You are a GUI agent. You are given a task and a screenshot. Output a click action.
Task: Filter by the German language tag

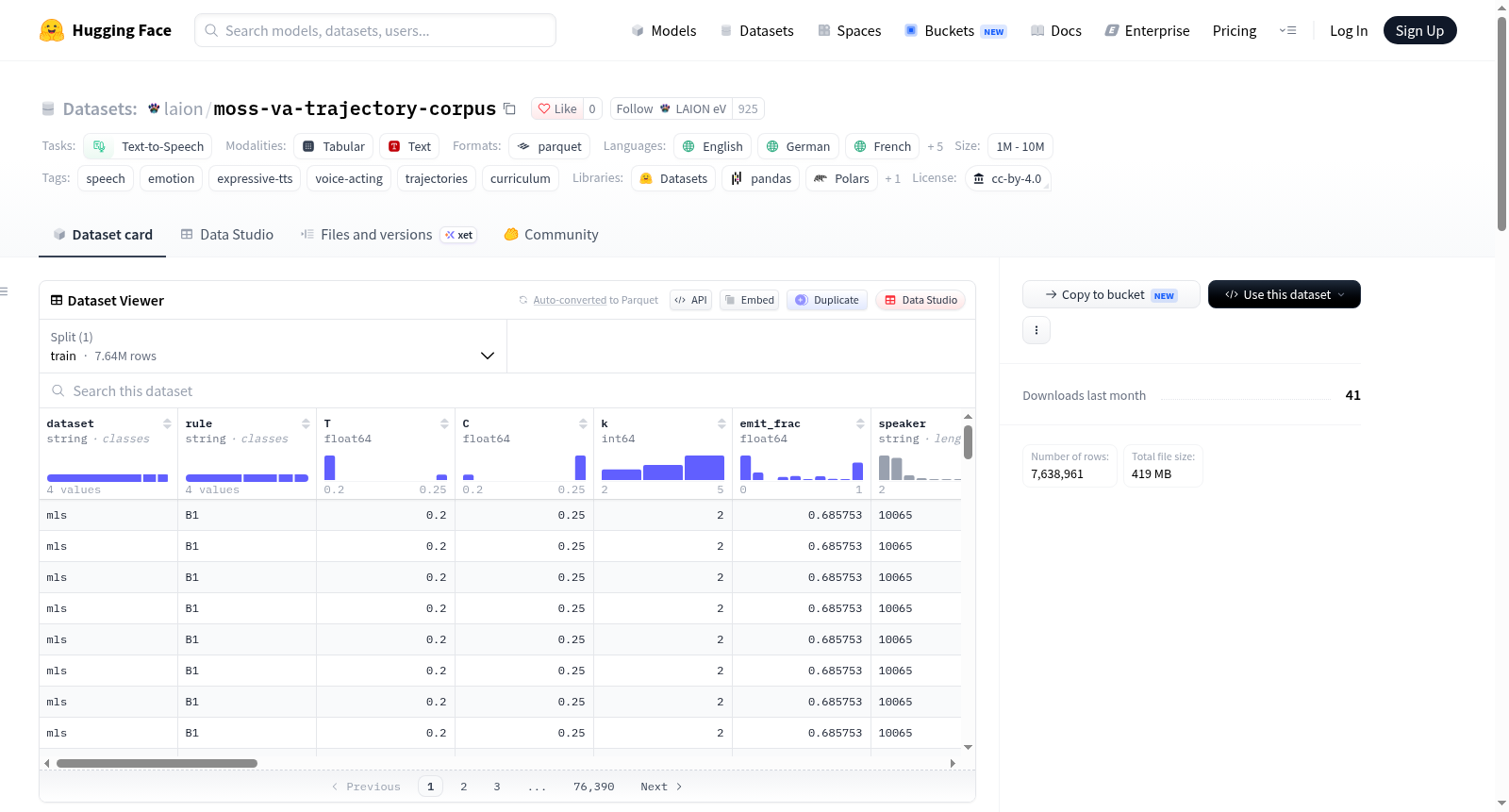[x=799, y=146]
